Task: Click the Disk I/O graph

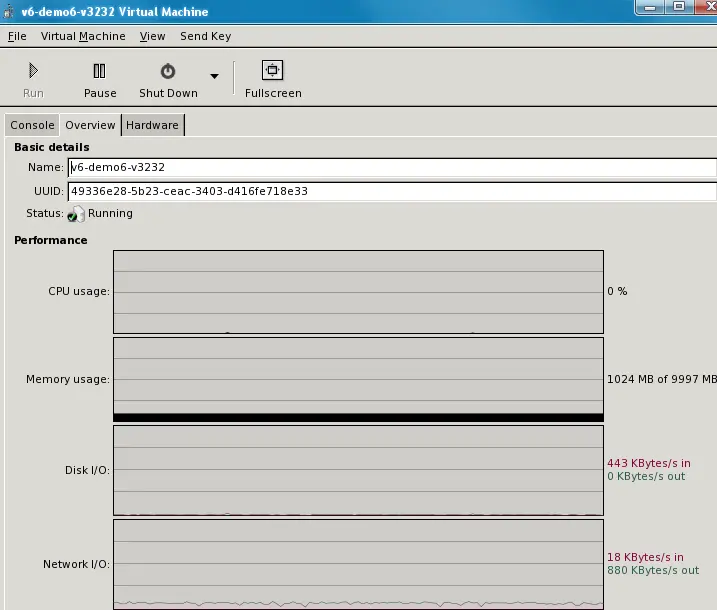Action: (358, 470)
